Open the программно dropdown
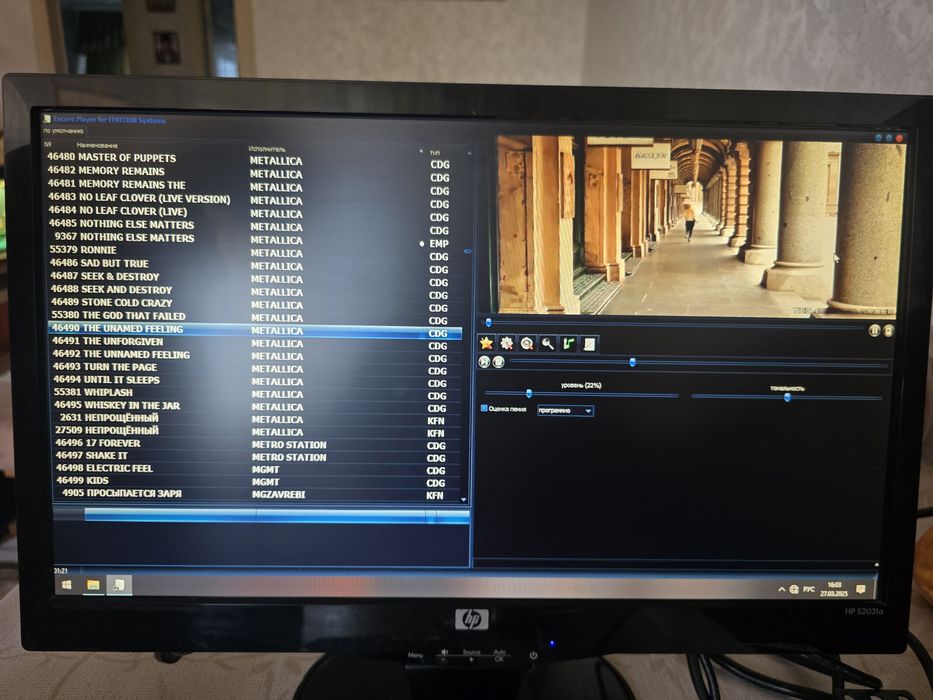This screenshot has width=933, height=700. pos(565,411)
